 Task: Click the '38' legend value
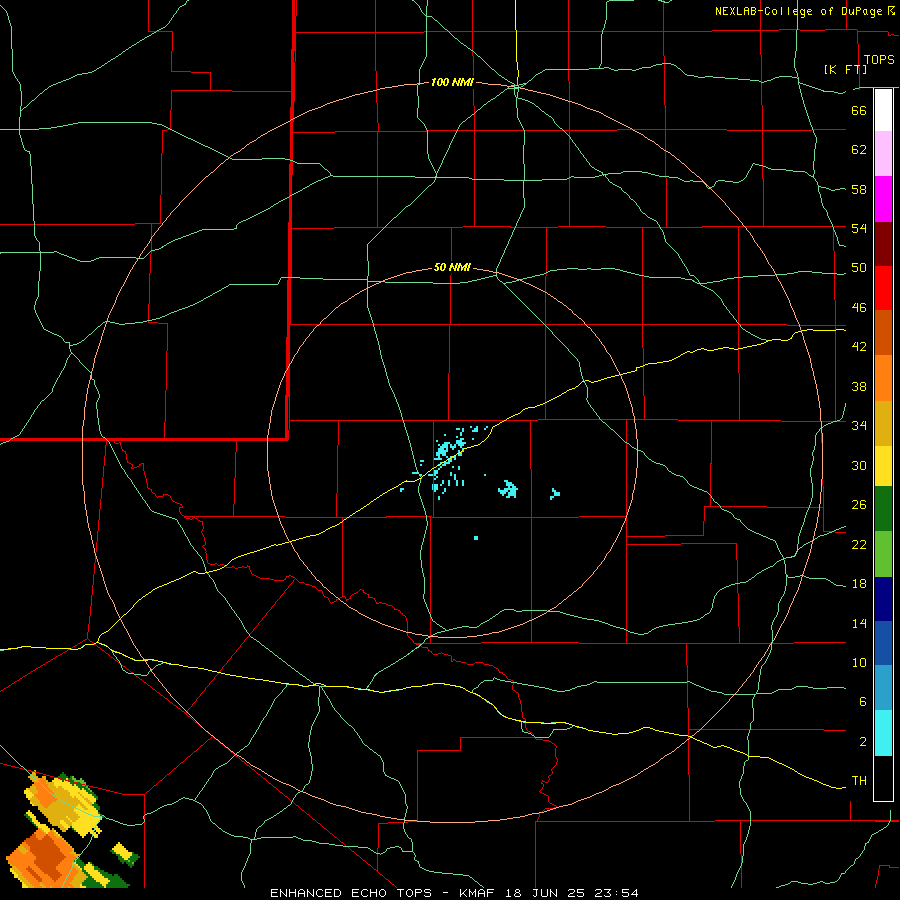click(859, 386)
